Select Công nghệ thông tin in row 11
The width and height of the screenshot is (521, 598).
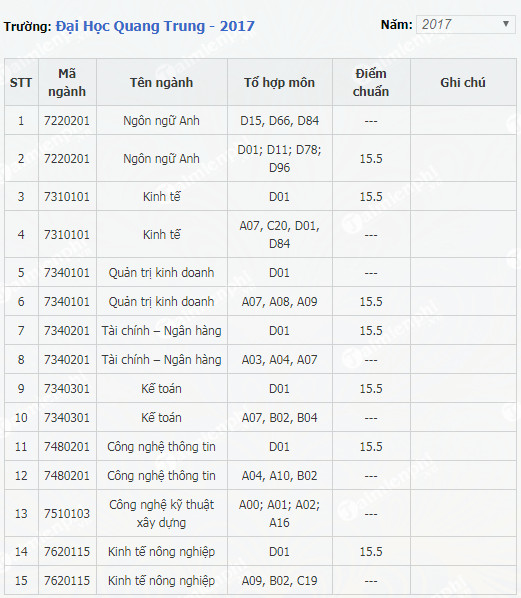point(162,446)
